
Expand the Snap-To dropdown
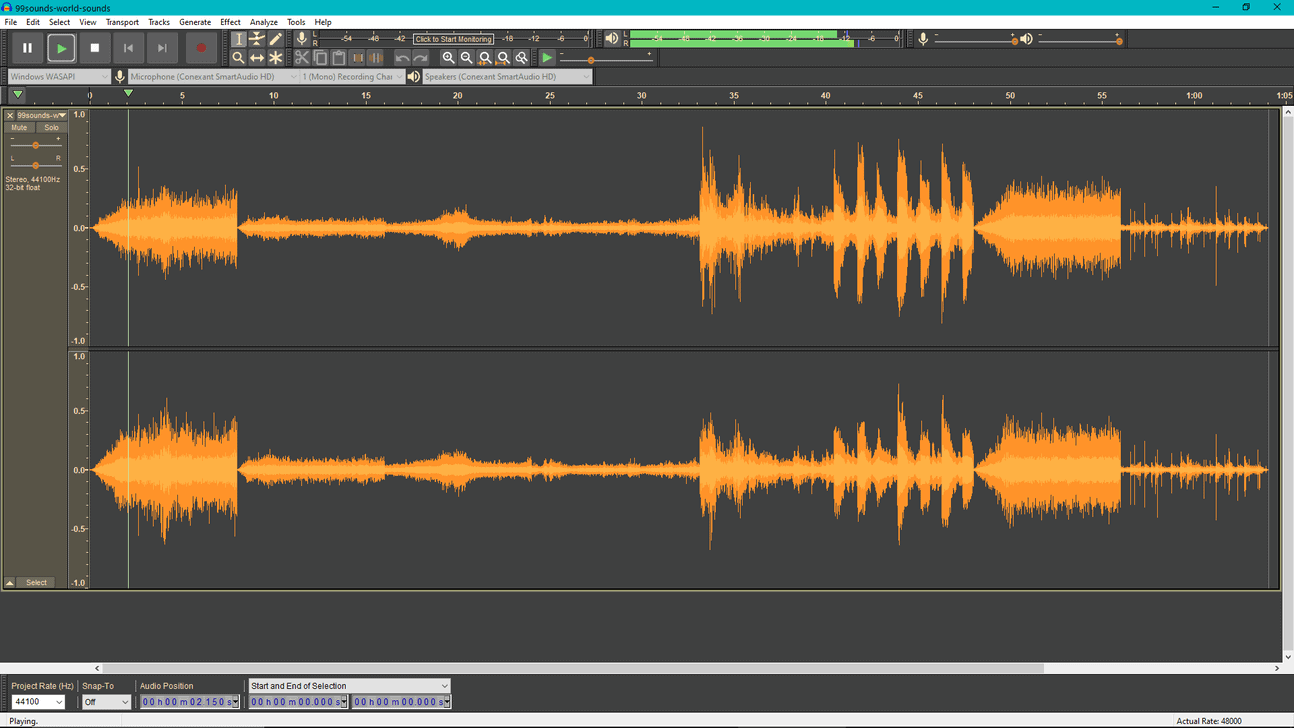point(106,702)
